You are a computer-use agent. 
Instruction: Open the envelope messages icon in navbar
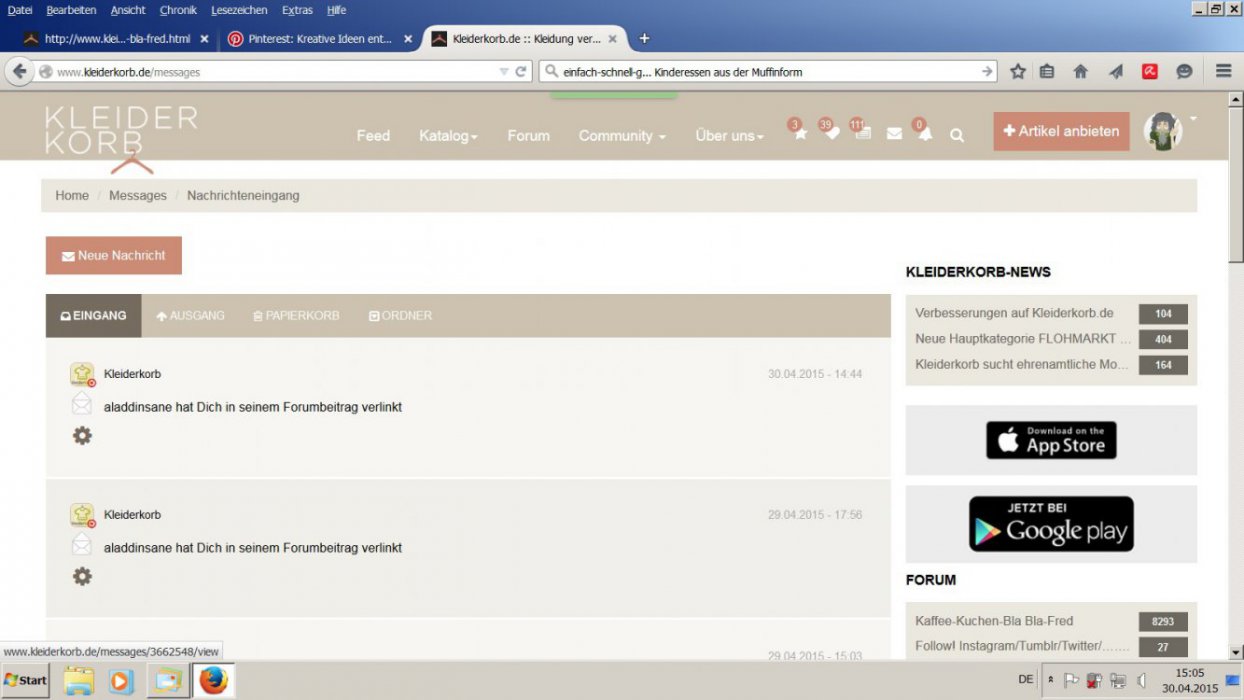(x=894, y=135)
